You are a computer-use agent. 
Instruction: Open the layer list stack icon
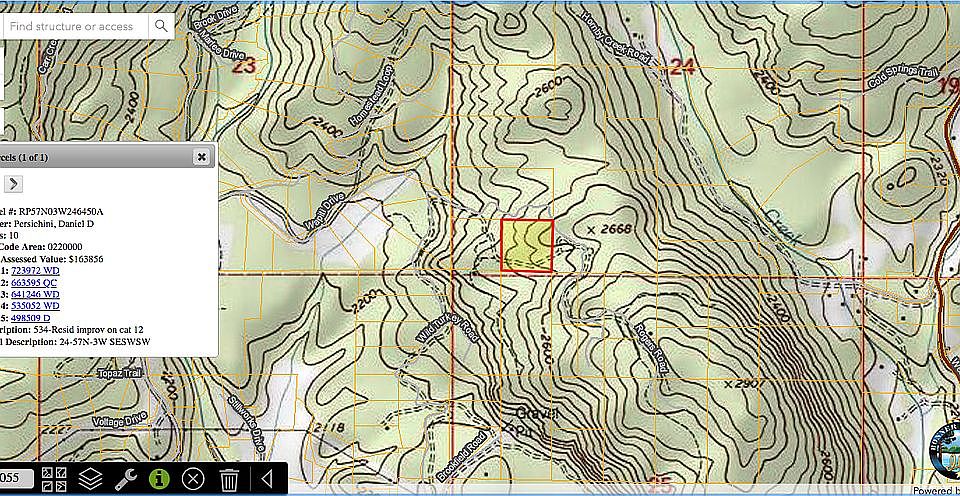click(x=90, y=479)
